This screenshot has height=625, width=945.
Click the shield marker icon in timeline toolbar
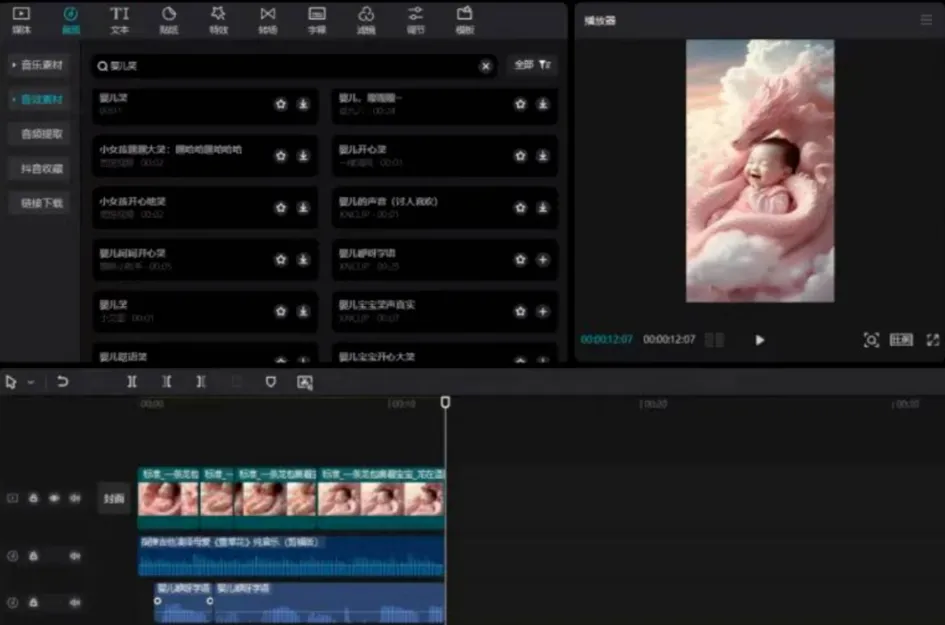tap(270, 382)
